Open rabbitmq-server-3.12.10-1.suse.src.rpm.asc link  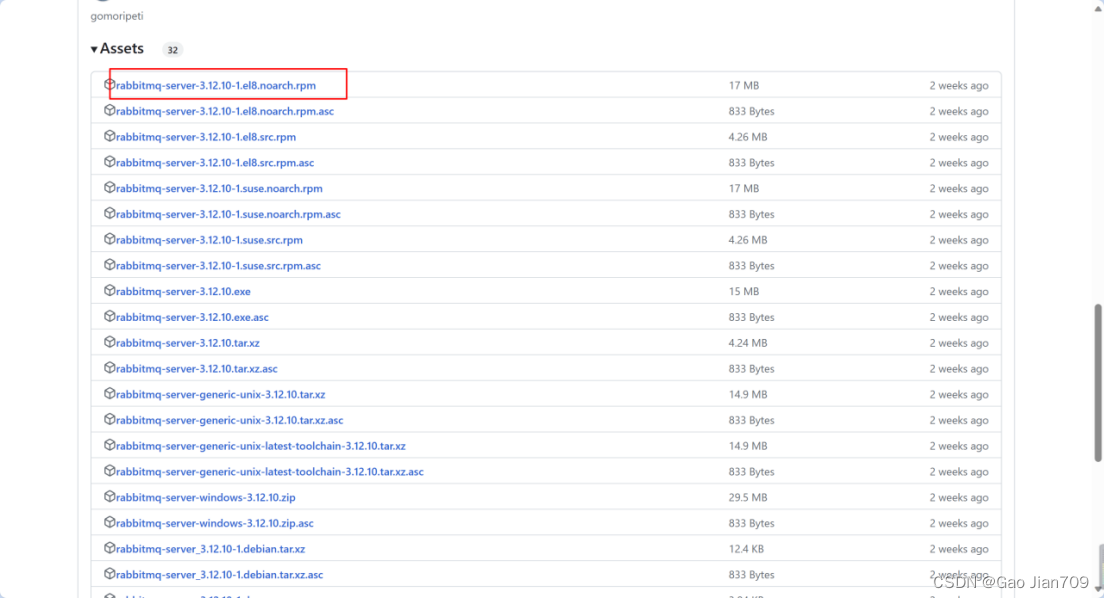point(218,266)
